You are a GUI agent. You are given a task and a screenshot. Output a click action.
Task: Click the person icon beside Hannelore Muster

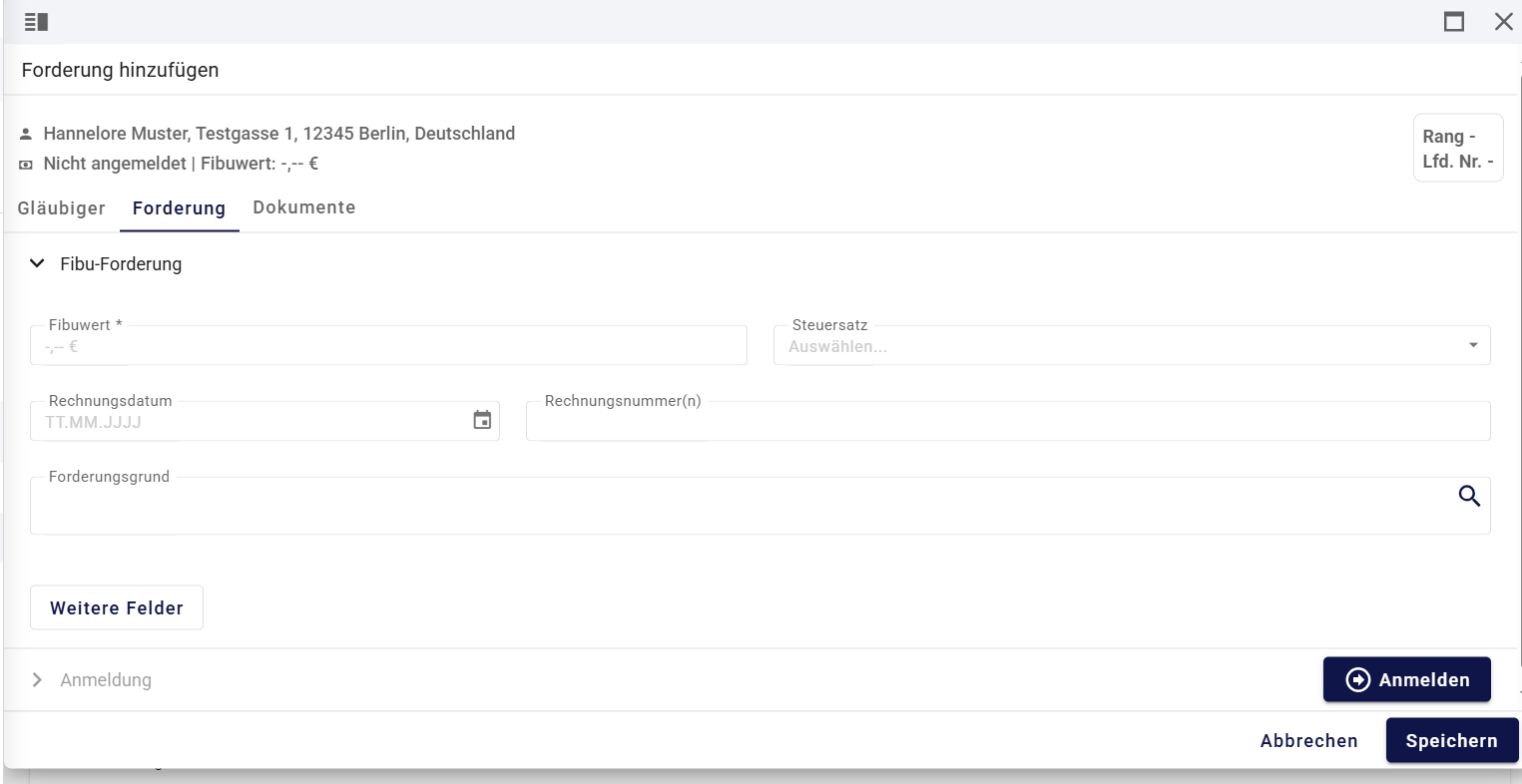(26, 134)
